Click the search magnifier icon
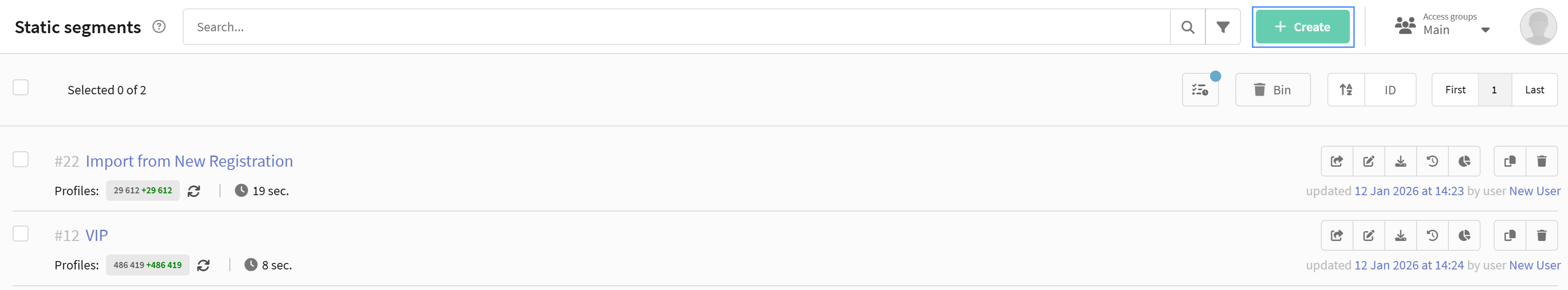Viewport: 1568px width, 290px height. pyautogui.click(x=1187, y=28)
